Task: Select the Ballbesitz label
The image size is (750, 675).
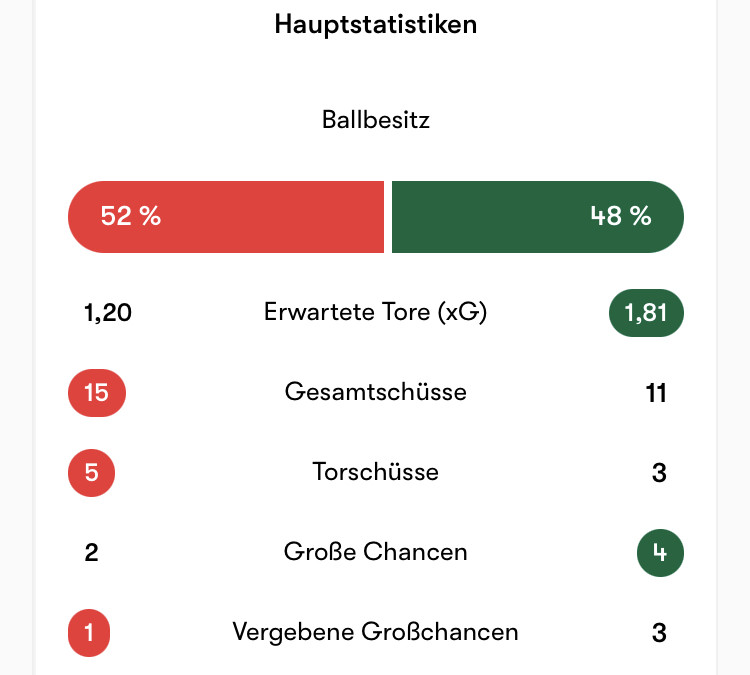Action: point(375,120)
